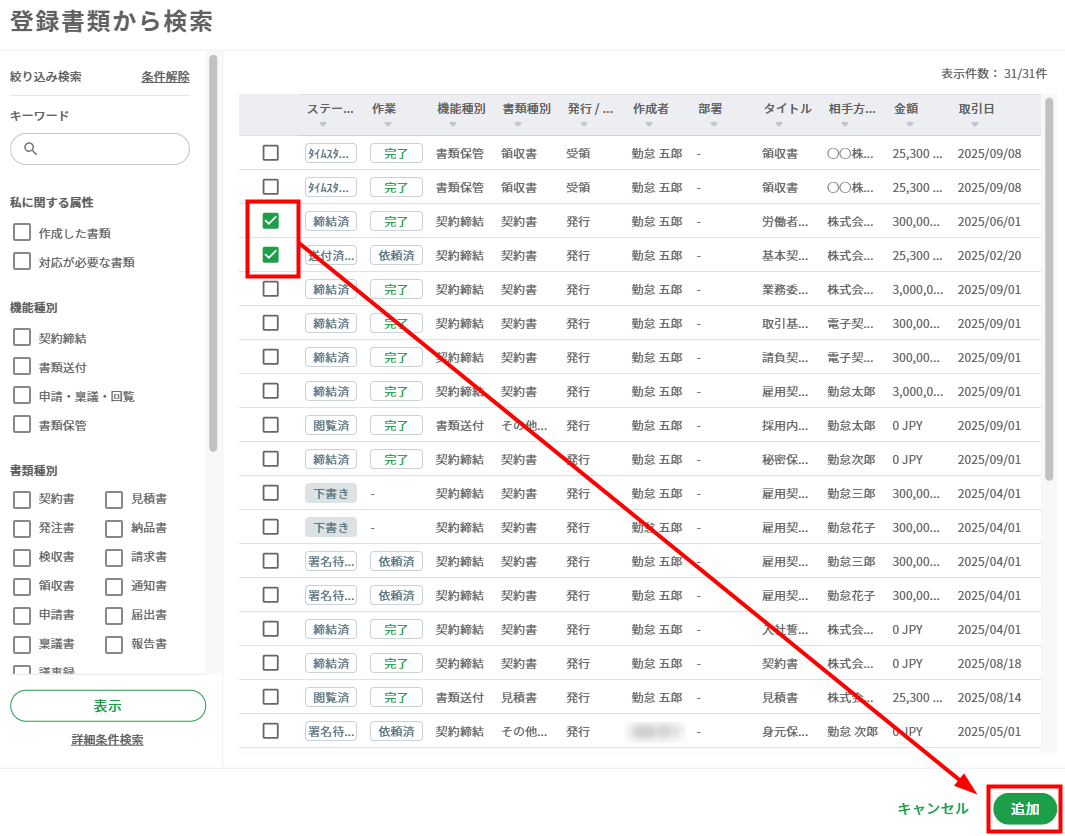Open the 金額 column filter arrow
This screenshot has width=1065, height=836.
click(909, 124)
